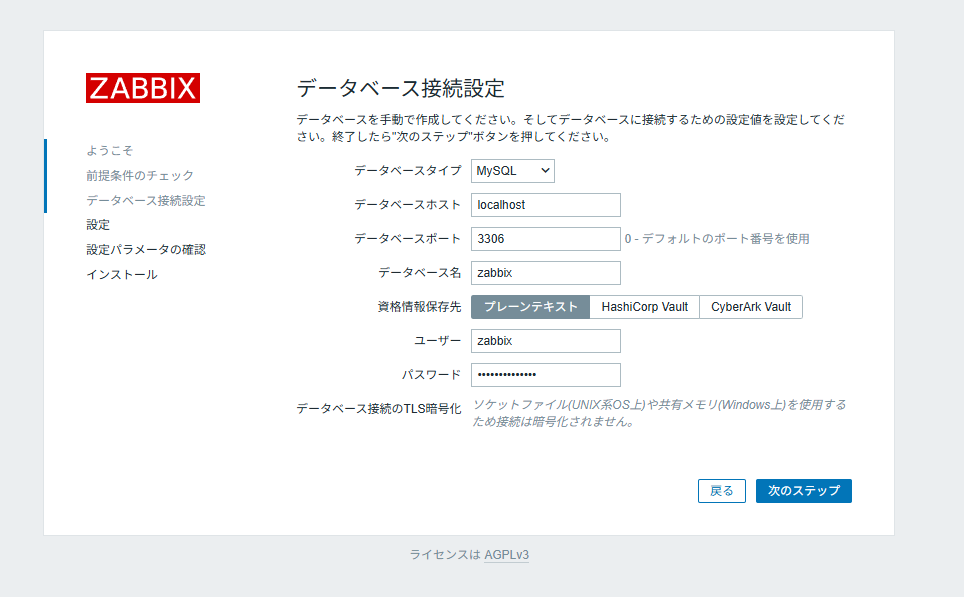Viewport: 964px width, 597px height.
Task: Focus the パスワード input field
Action: (545, 374)
